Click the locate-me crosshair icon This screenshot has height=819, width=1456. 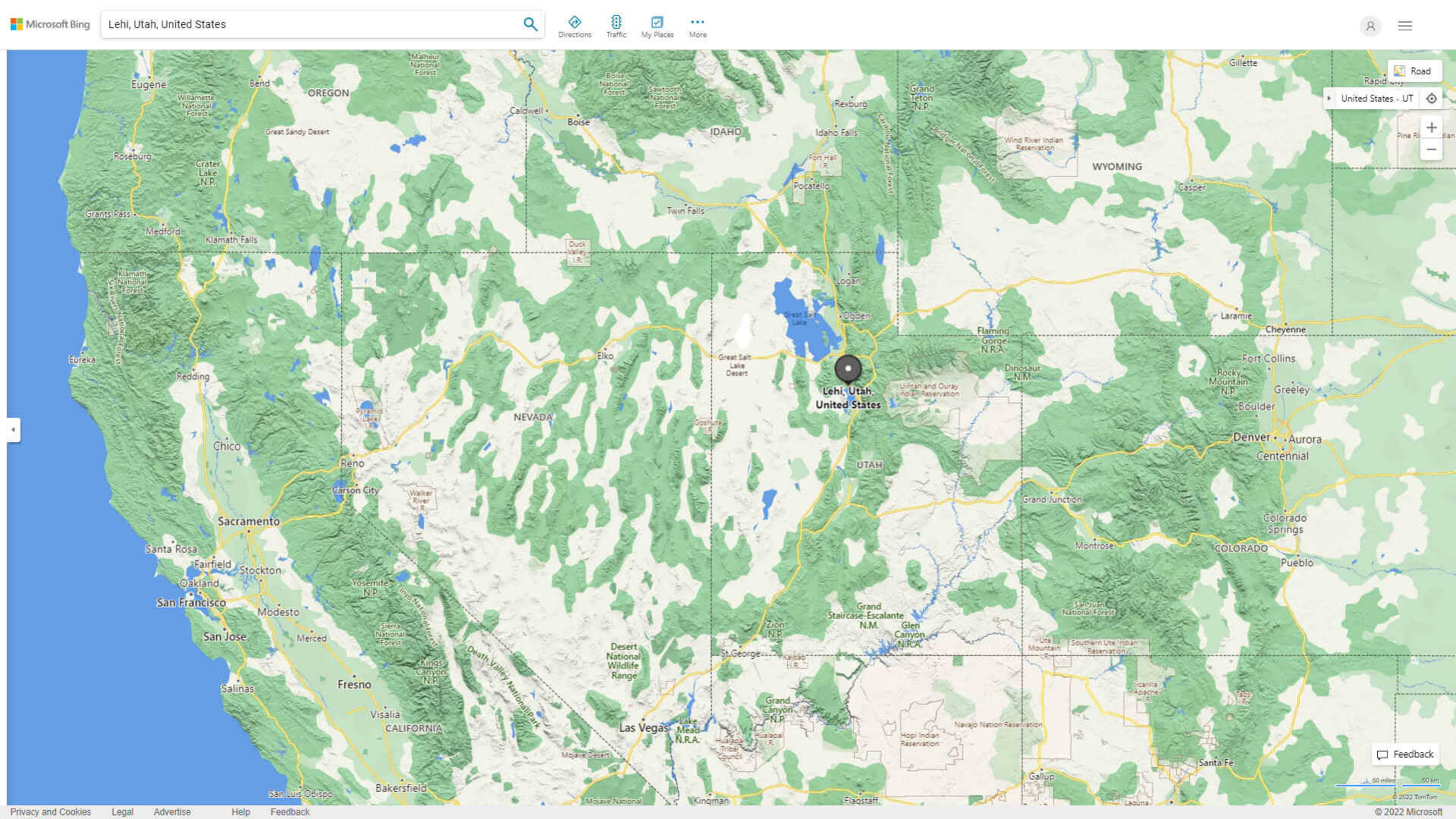click(x=1432, y=98)
